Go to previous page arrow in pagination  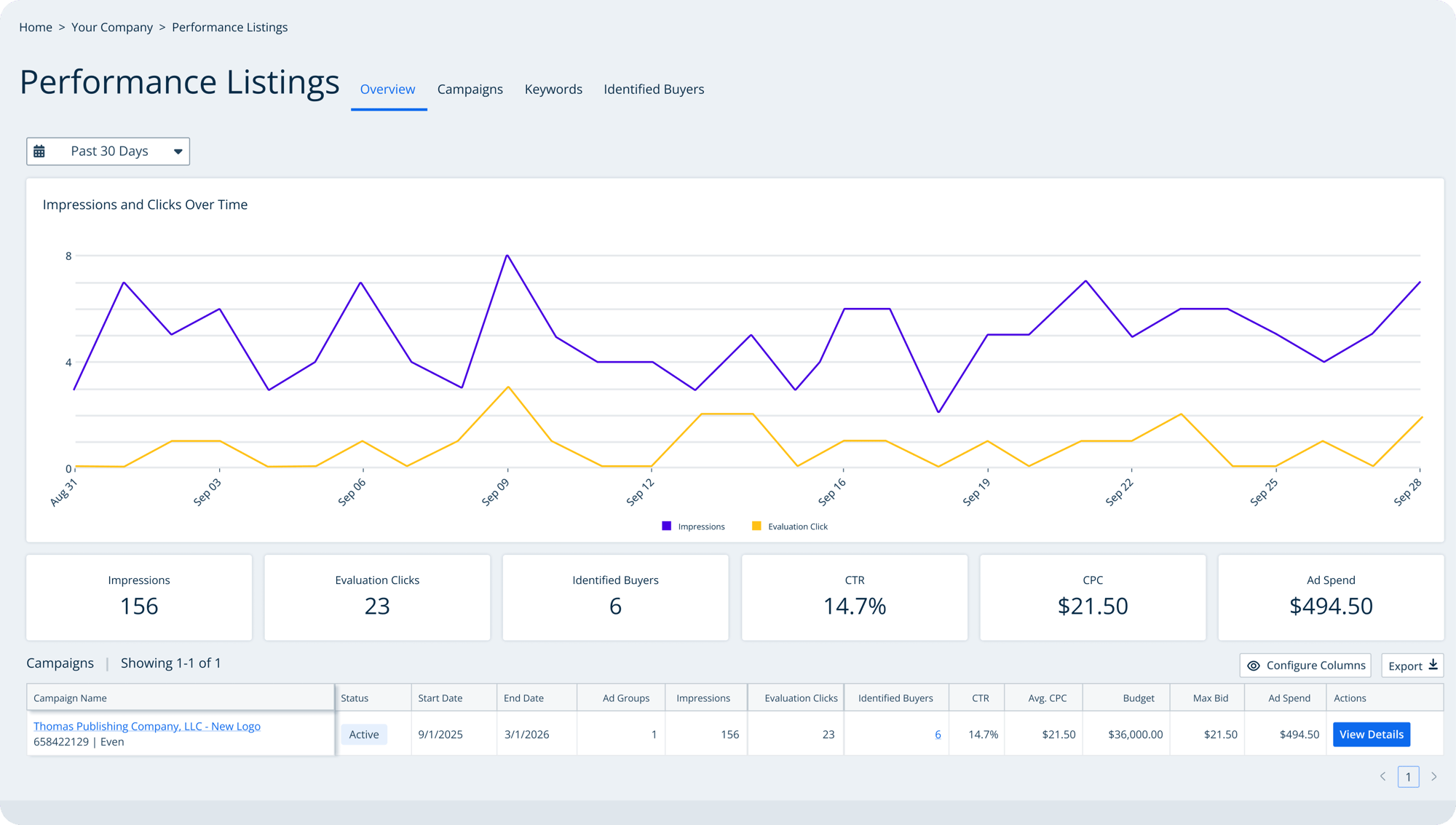pyautogui.click(x=1382, y=777)
